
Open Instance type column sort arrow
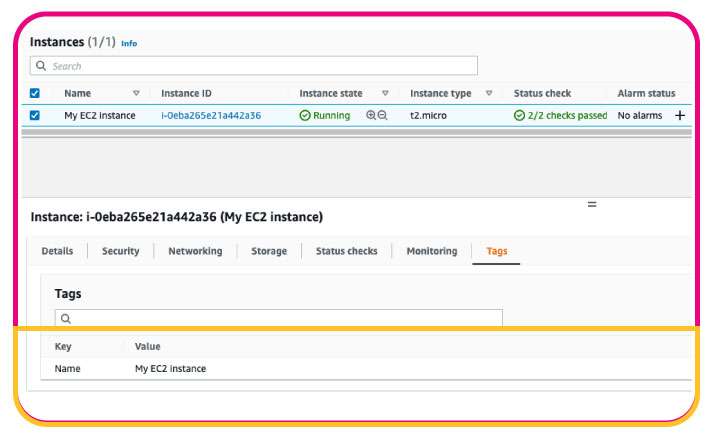pyautogui.click(x=489, y=93)
